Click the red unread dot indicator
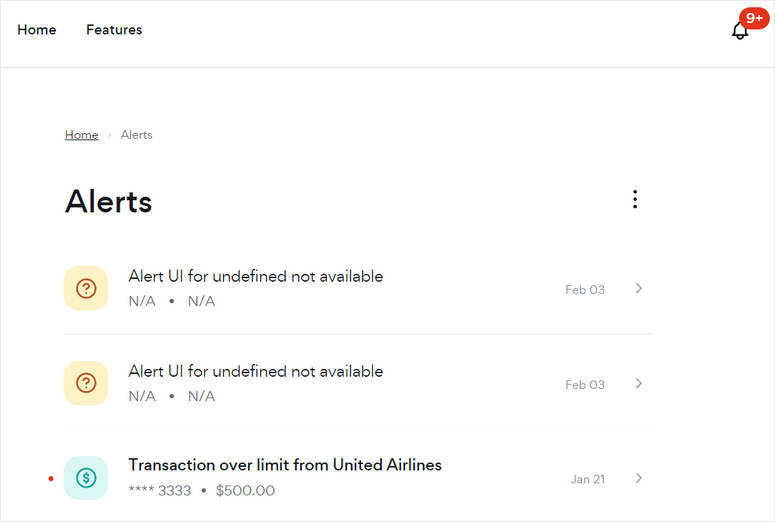Screen dimensions: 775x522 tap(51, 479)
